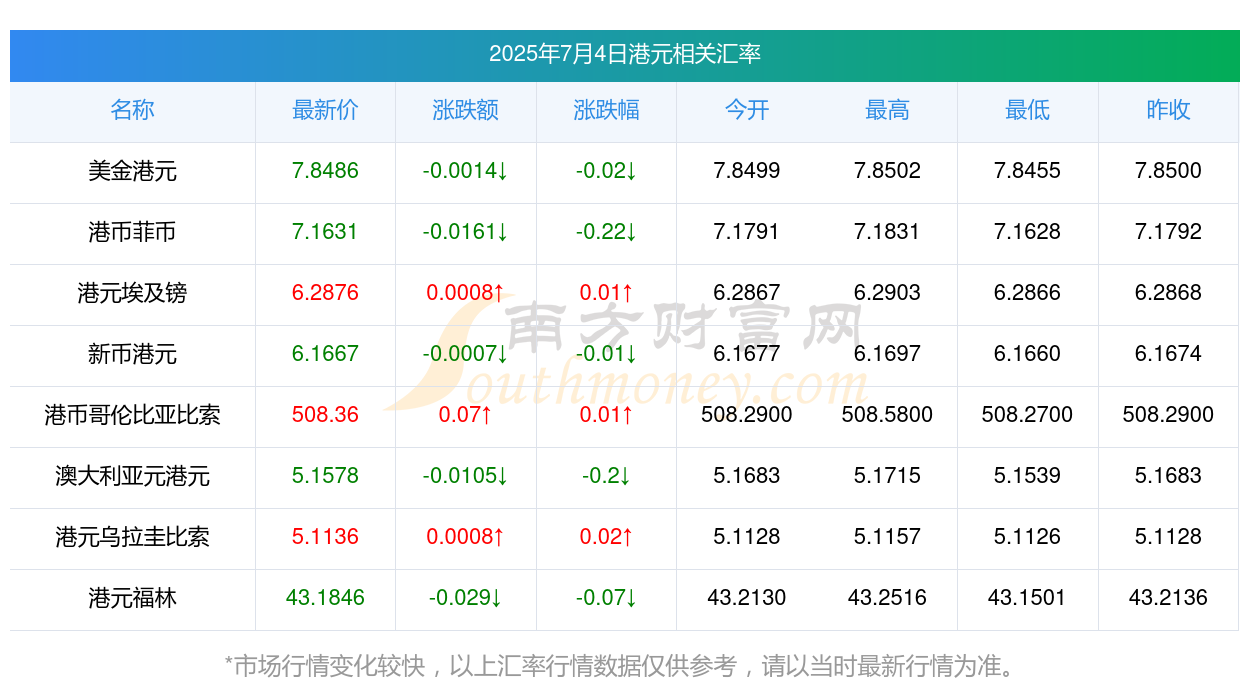Viewport: 1250px width, 698px height.
Task: Click change percent -0.07↓
Action: 606,598
